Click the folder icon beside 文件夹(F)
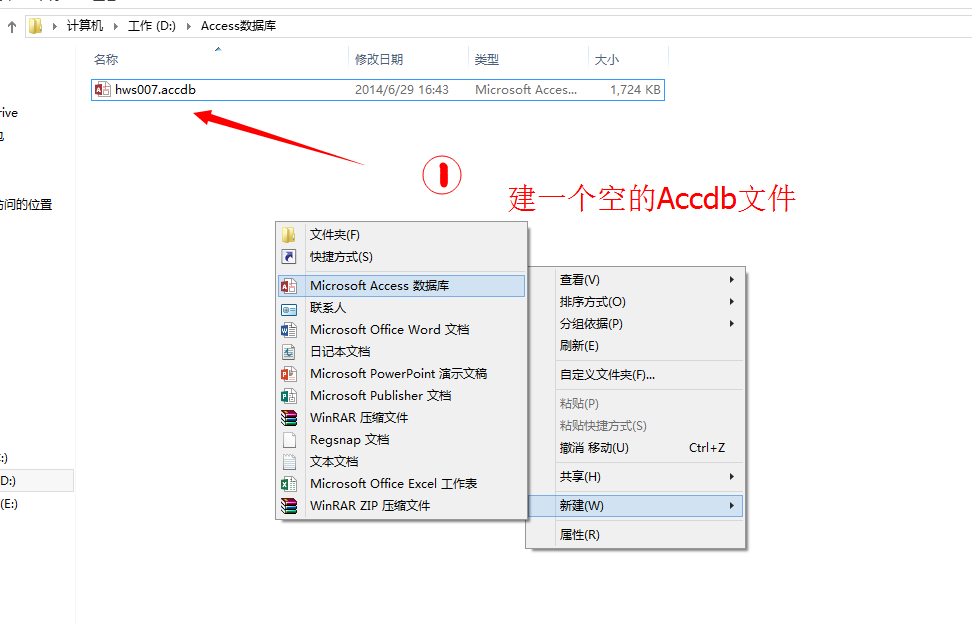This screenshot has width=972, height=625. (x=289, y=235)
